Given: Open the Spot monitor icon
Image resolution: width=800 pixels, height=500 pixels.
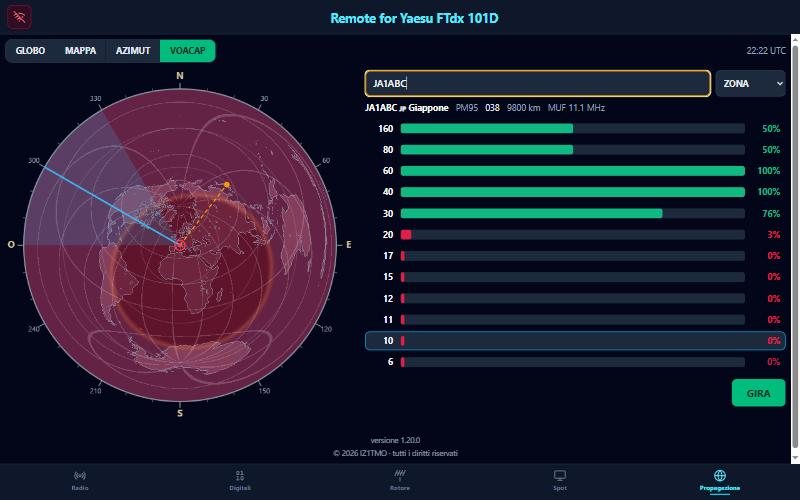Looking at the screenshot, I should (x=560, y=476).
